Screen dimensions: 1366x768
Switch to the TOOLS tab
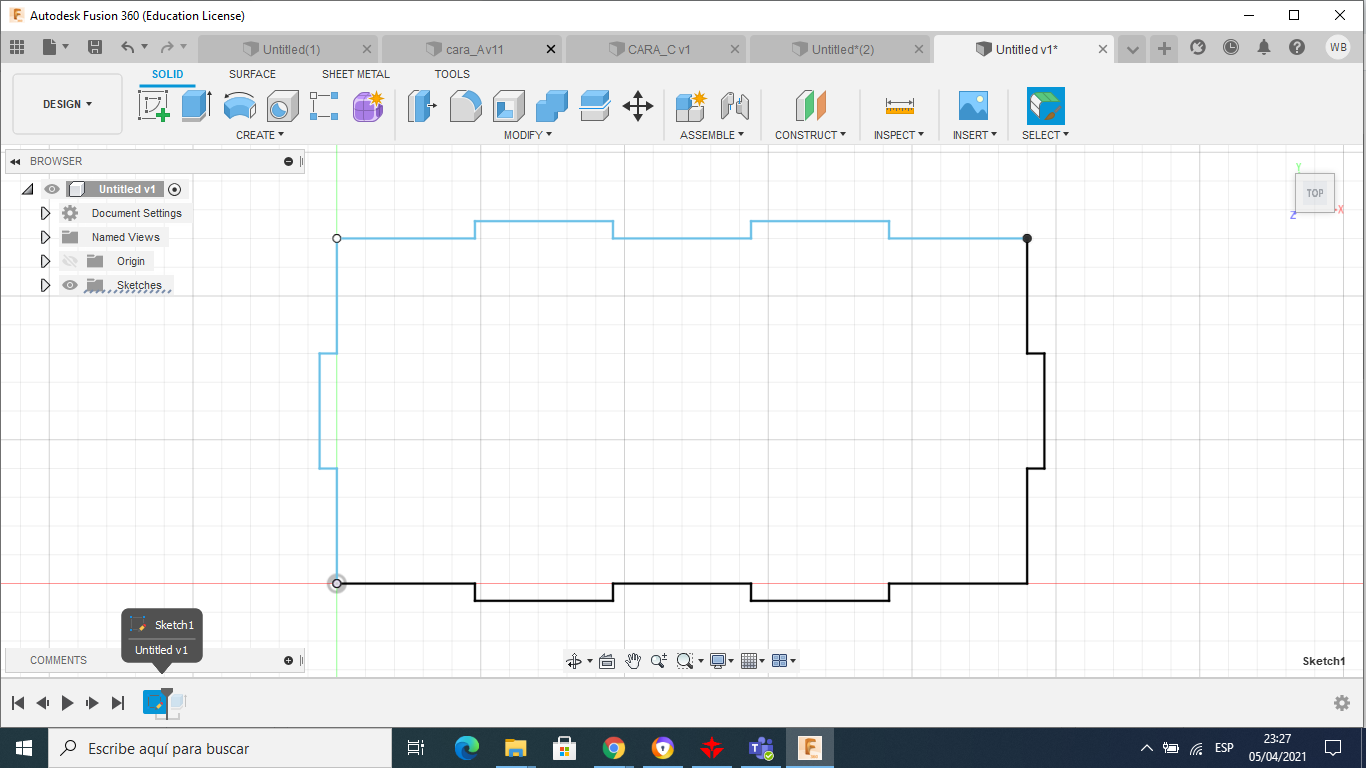[452, 74]
